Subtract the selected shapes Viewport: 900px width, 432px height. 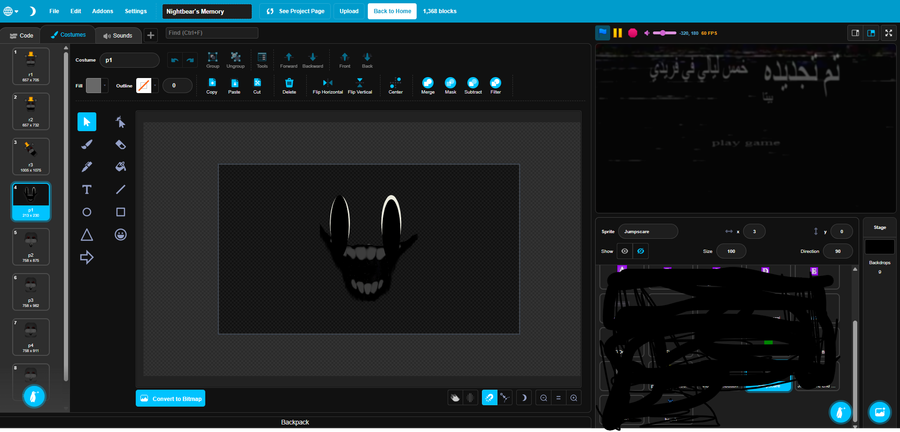pyautogui.click(x=473, y=86)
